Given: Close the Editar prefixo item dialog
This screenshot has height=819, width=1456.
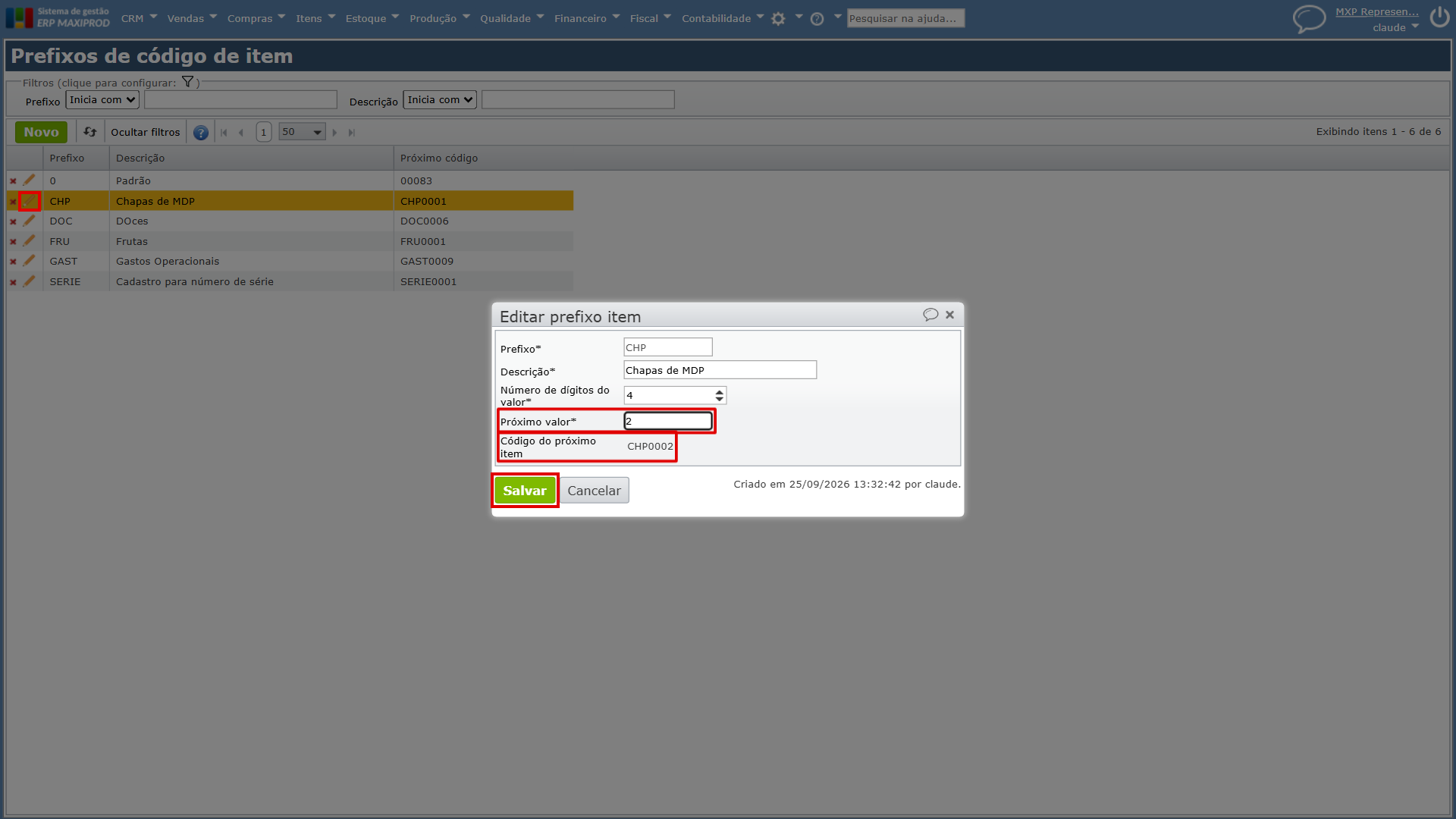Looking at the screenshot, I should pos(949,315).
